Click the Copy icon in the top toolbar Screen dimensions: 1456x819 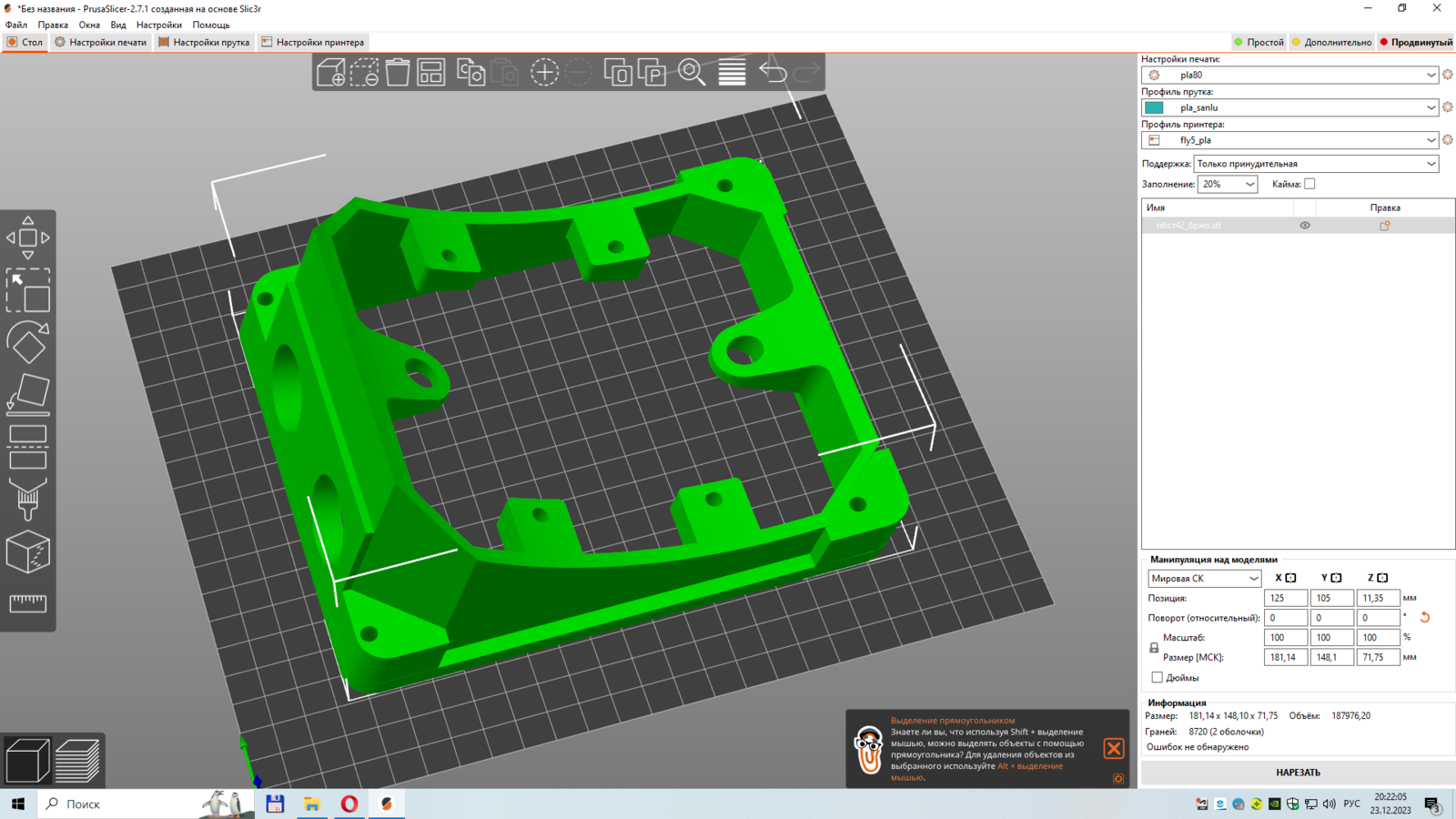click(470, 72)
